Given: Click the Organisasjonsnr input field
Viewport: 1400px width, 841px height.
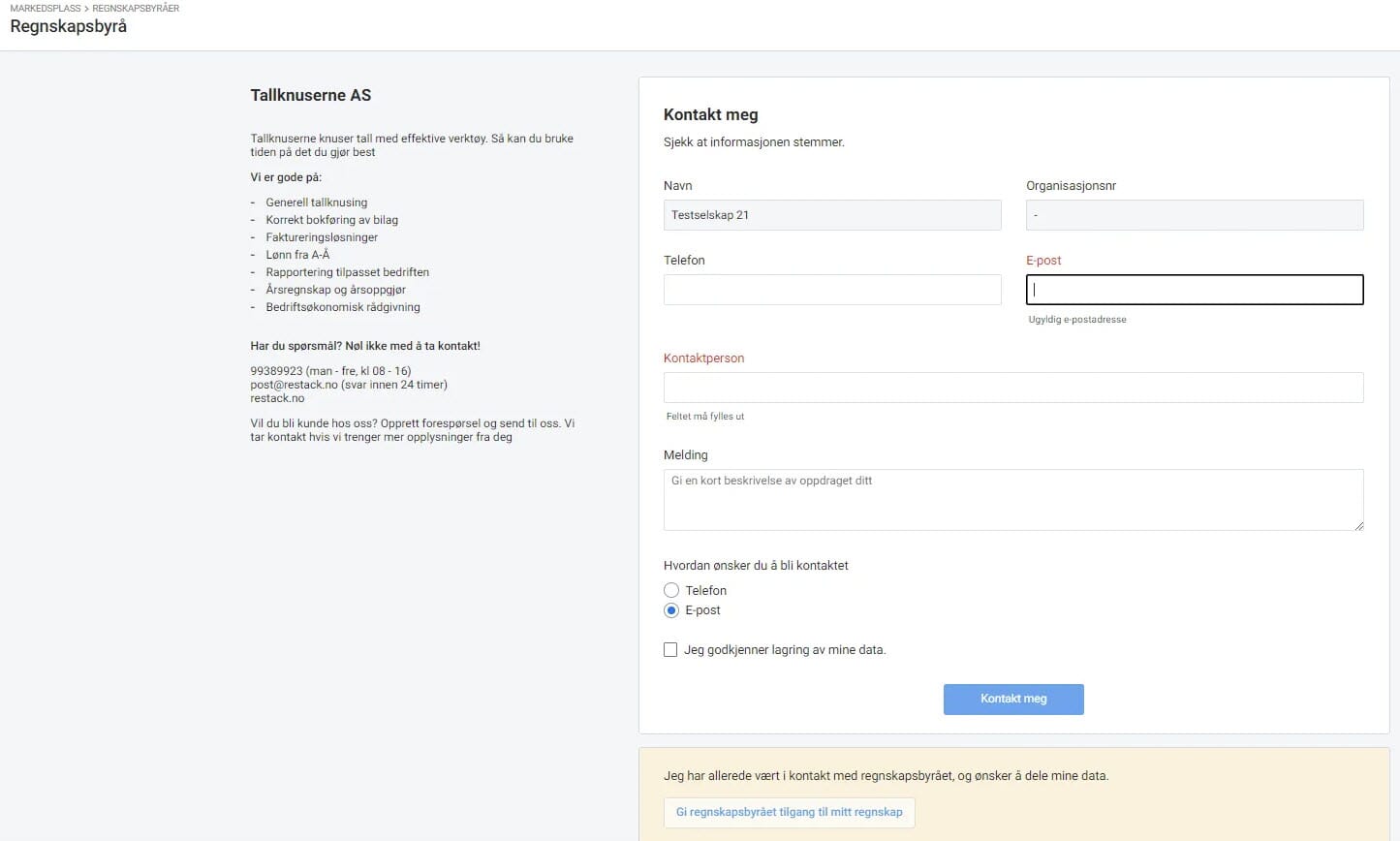Looking at the screenshot, I should point(1194,215).
